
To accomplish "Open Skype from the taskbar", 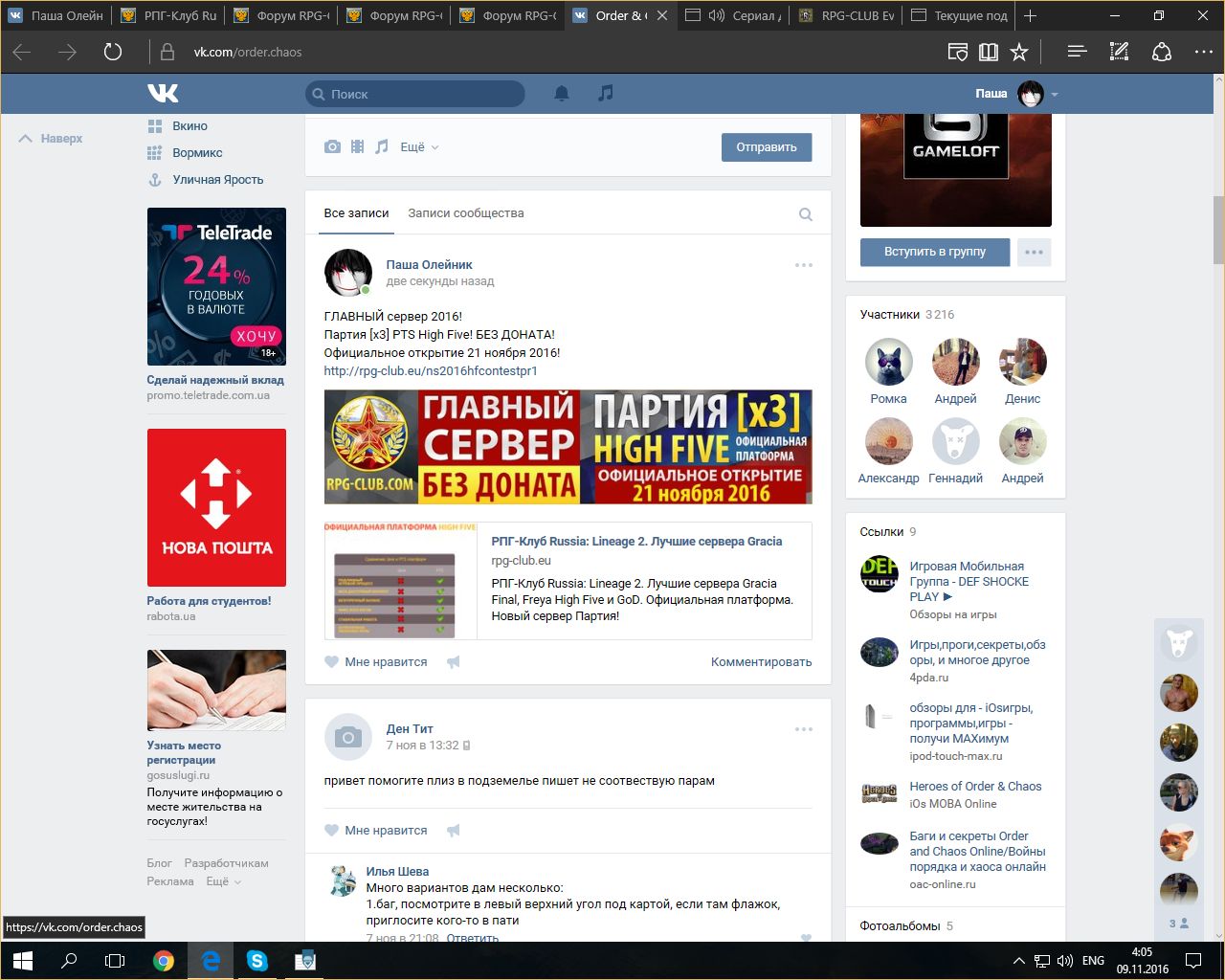I will click(257, 960).
